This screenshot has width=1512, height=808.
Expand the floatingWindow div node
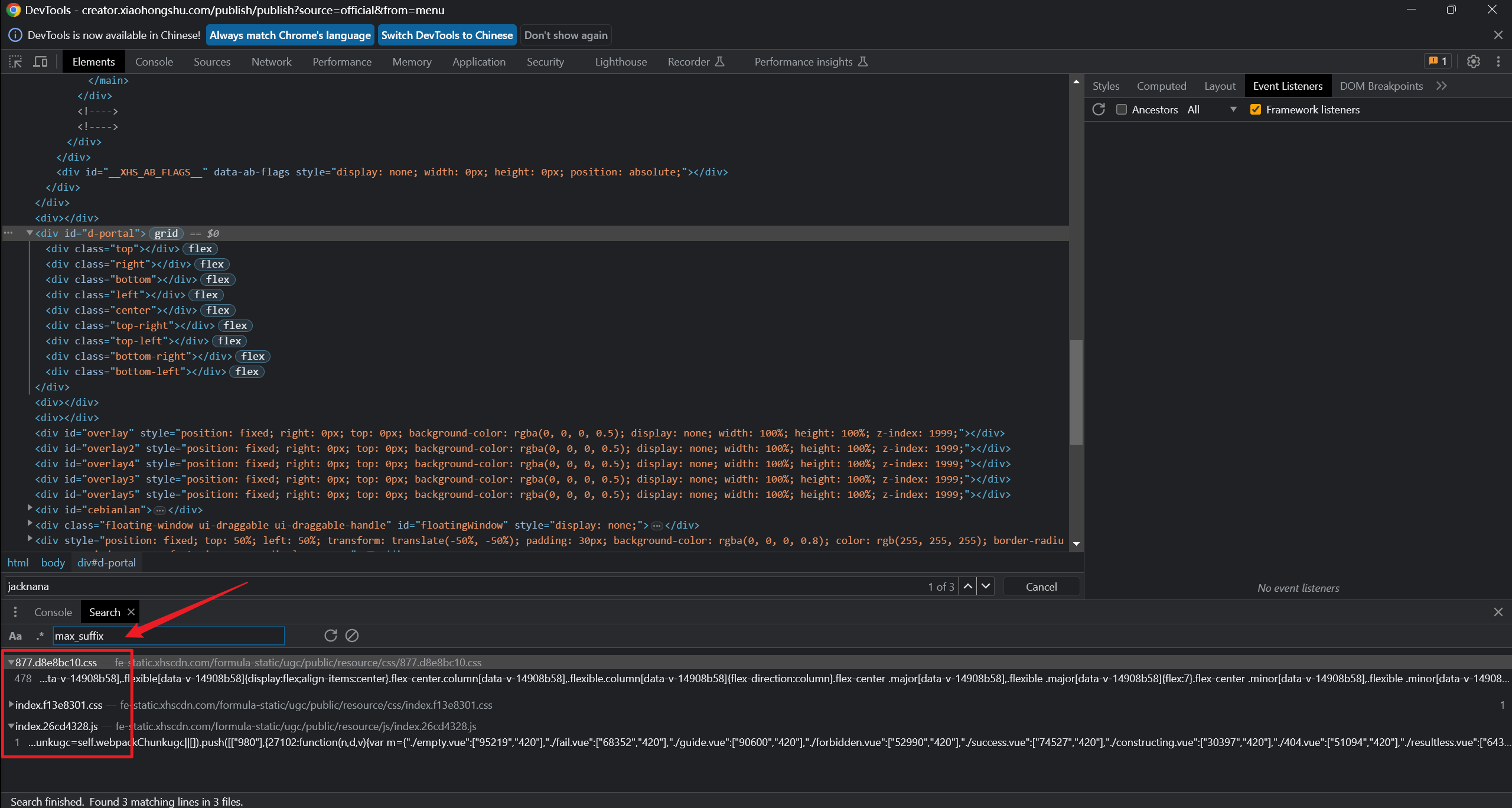click(x=30, y=523)
